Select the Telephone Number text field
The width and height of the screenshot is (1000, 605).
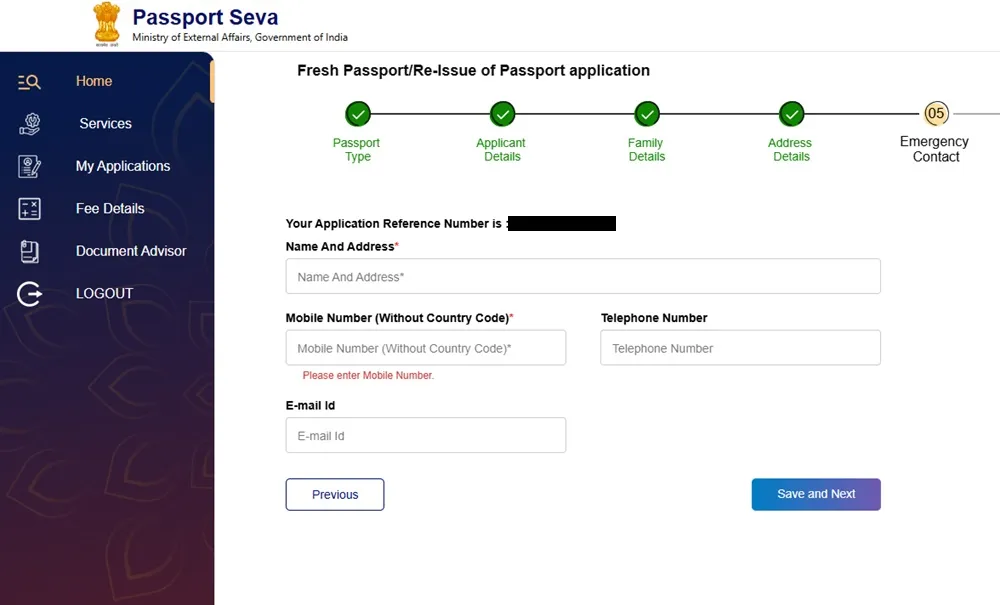[x=740, y=348]
